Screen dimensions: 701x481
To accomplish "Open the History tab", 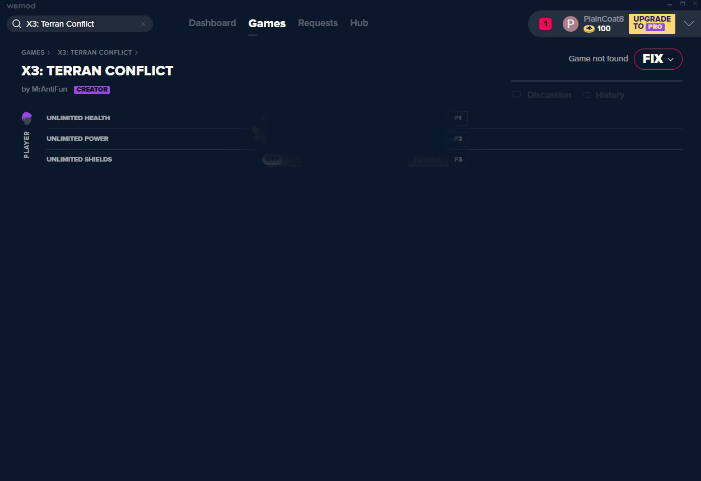I will tap(604, 95).
